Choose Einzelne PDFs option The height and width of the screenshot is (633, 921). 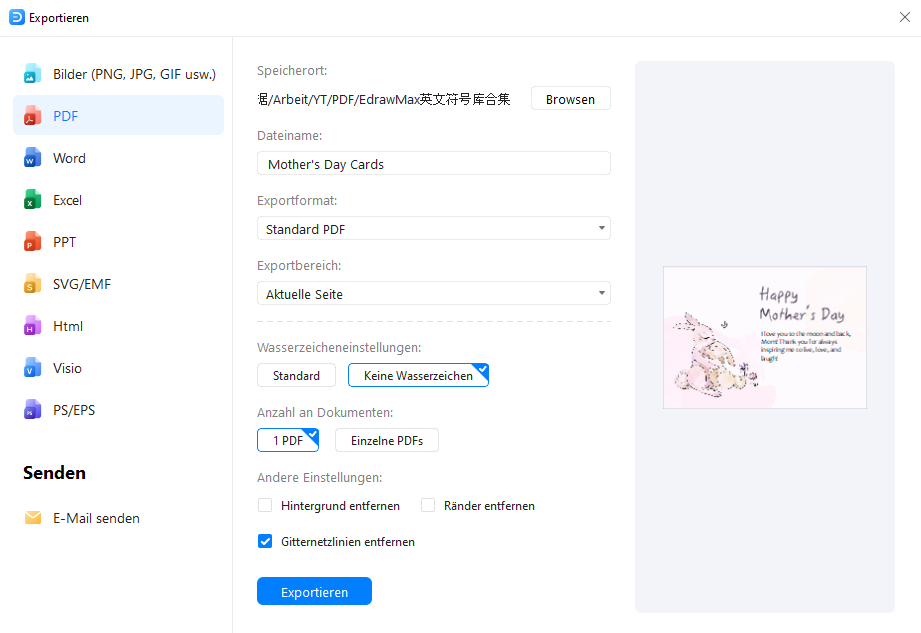(386, 440)
